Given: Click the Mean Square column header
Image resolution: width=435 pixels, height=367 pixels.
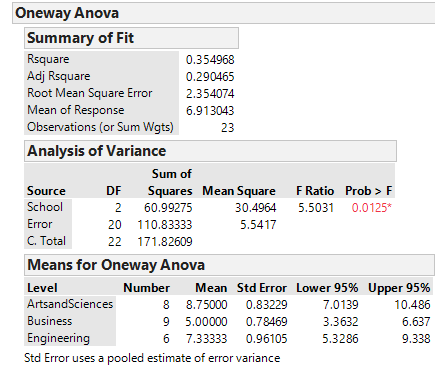Looking at the screenshot, I should [239, 191].
